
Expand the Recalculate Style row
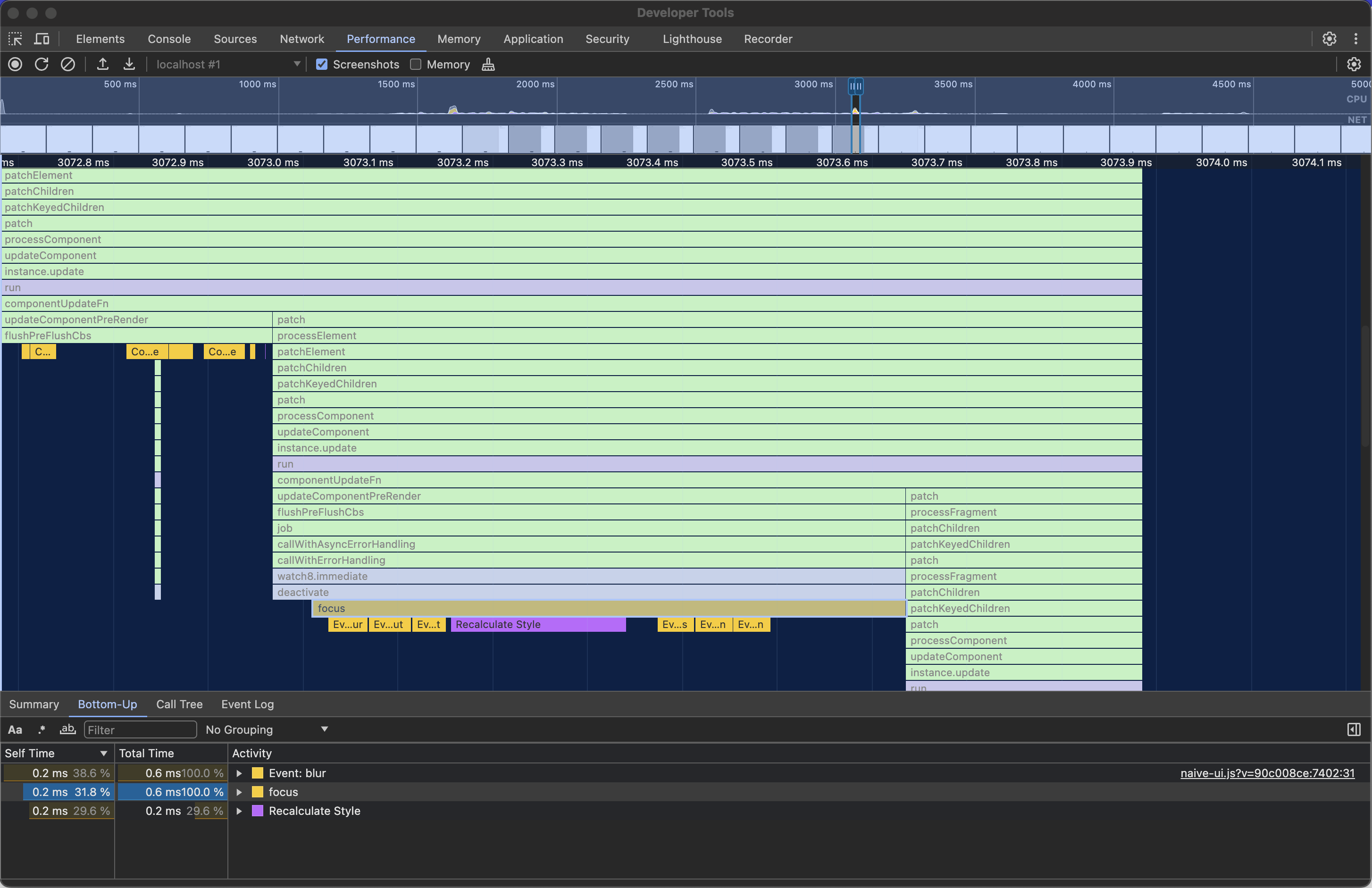tap(239, 811)
